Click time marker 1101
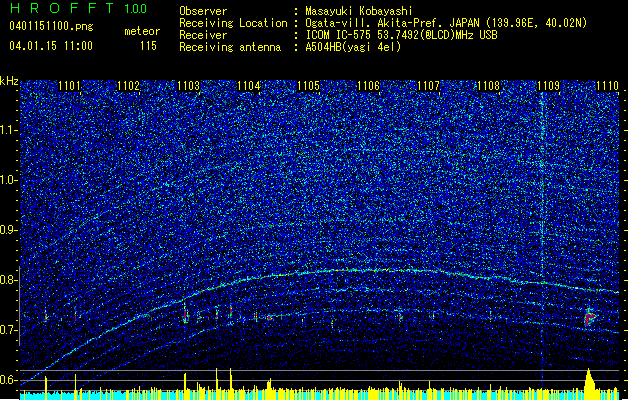Viewport: 629px width, 400px height. [x=69, y=86]
